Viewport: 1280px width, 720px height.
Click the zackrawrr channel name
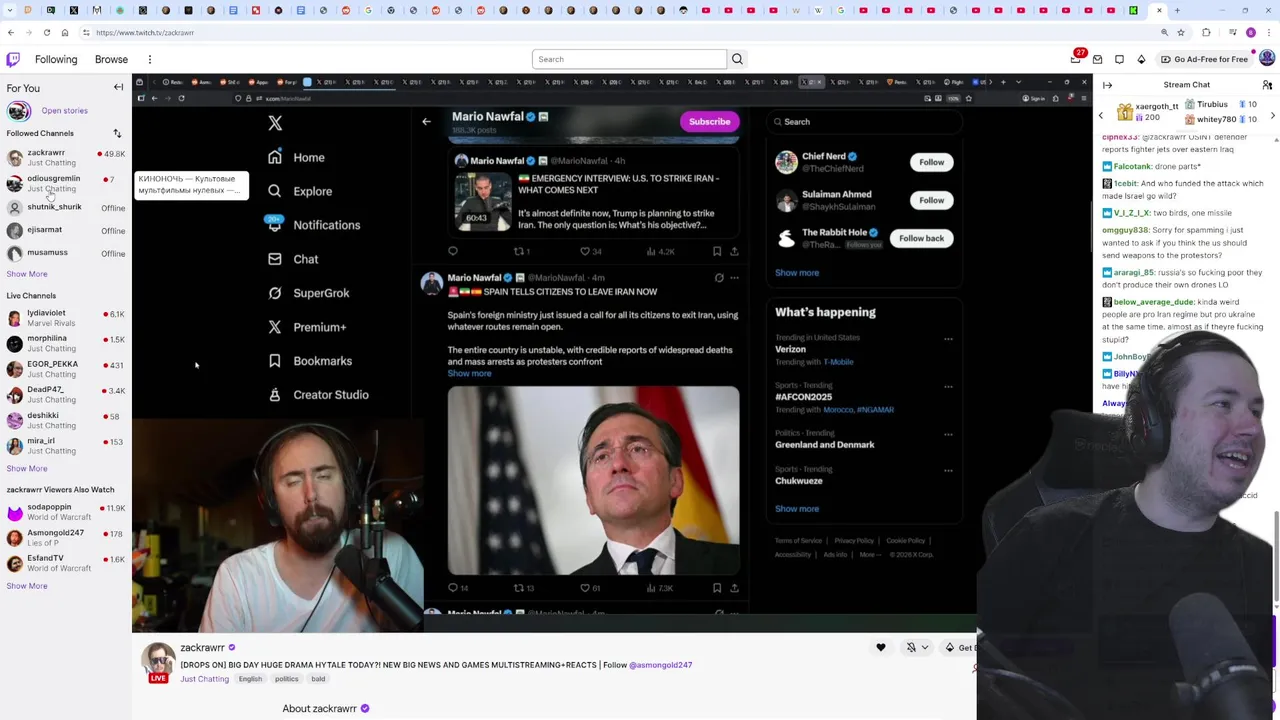pos(202,648)
